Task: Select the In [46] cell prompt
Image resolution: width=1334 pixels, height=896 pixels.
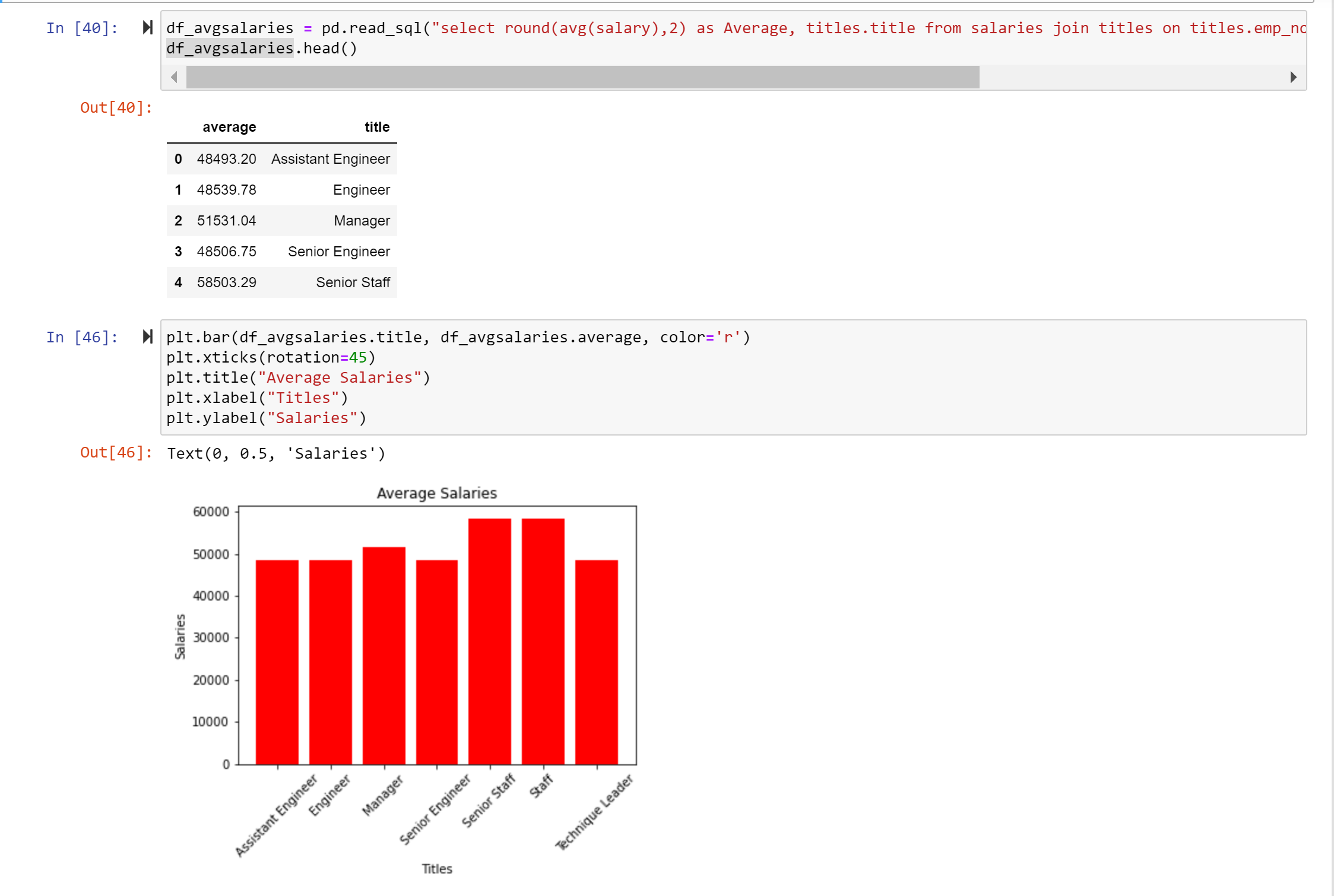Action: coord(82,337)
